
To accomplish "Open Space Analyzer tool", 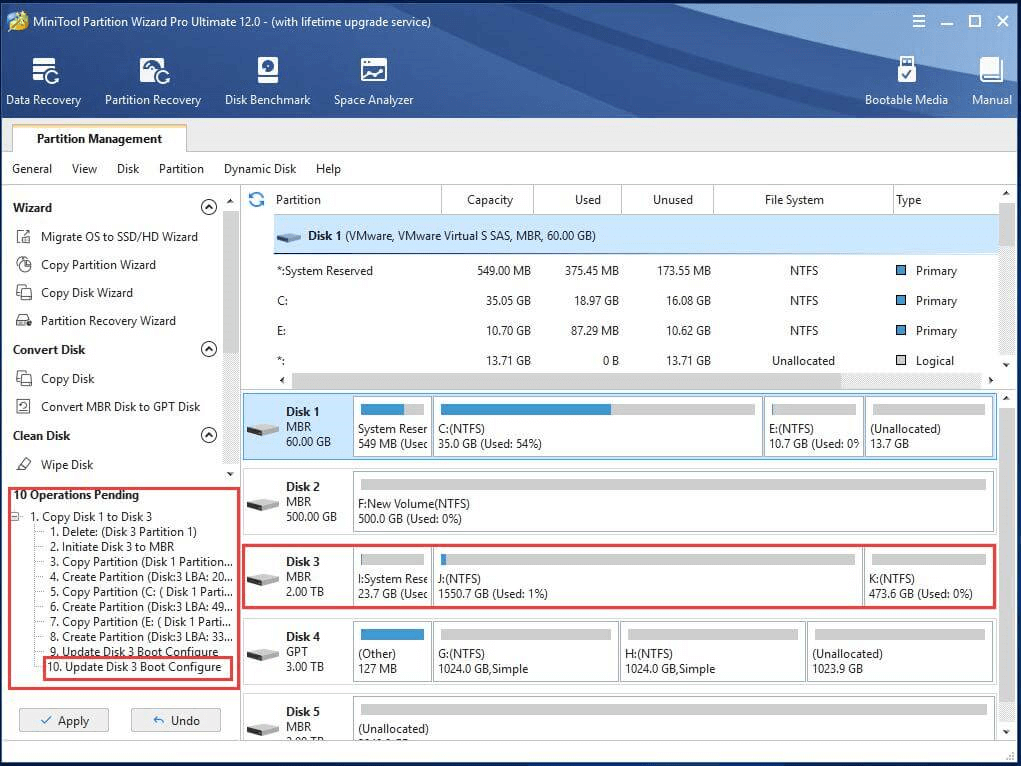I will pyautogui.click(x=373, y=81).
